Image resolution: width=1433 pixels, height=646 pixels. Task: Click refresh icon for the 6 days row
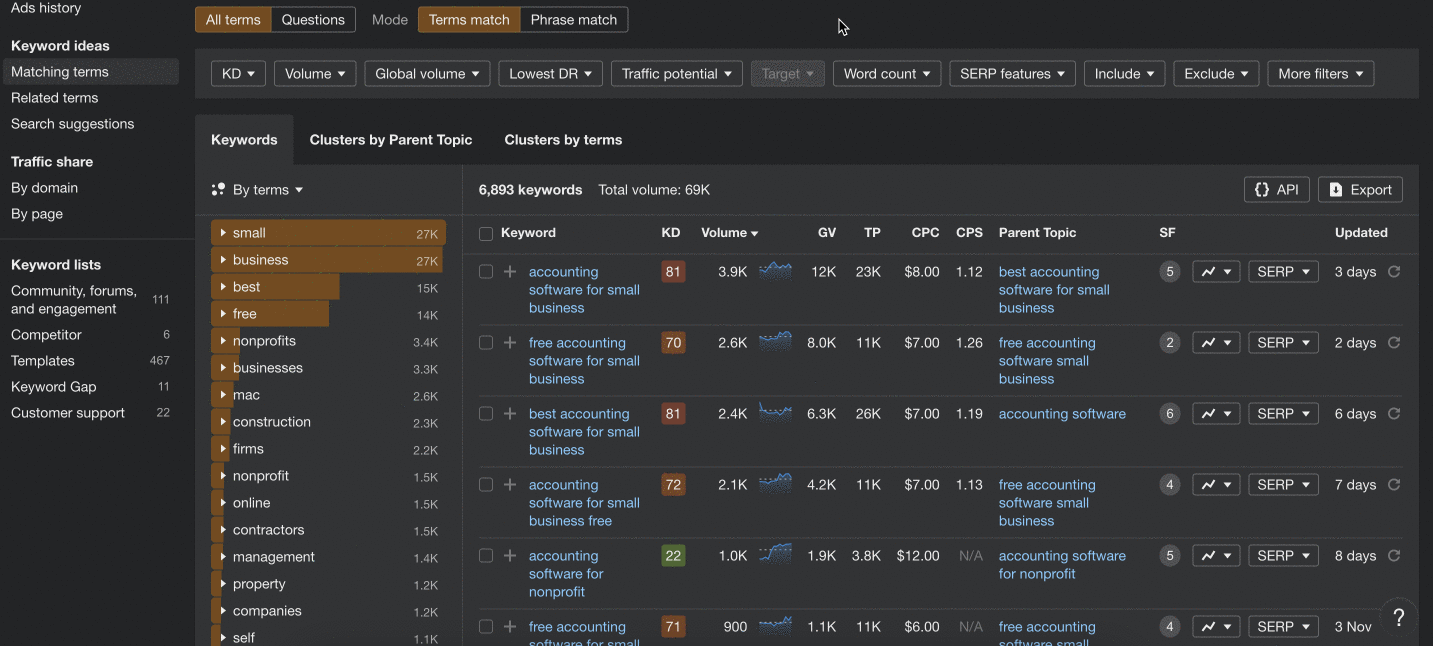tap(1394, 414)
